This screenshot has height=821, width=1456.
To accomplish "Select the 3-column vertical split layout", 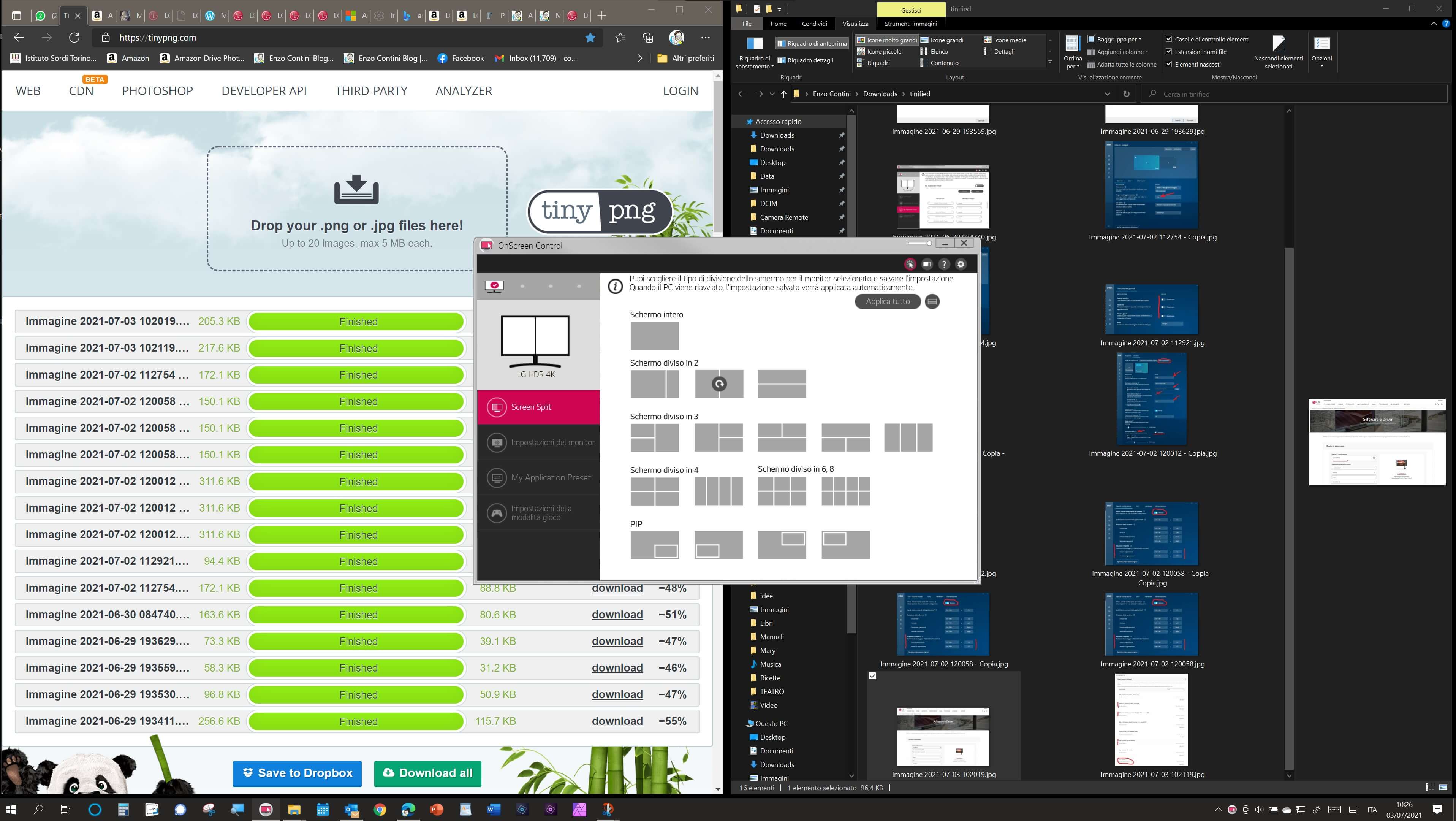I will (908, 437).
